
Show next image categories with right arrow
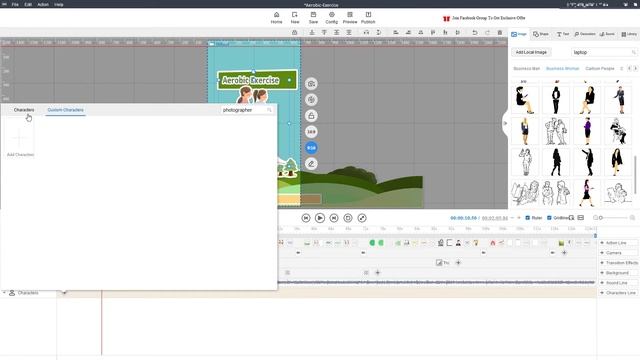click(635, 68)
